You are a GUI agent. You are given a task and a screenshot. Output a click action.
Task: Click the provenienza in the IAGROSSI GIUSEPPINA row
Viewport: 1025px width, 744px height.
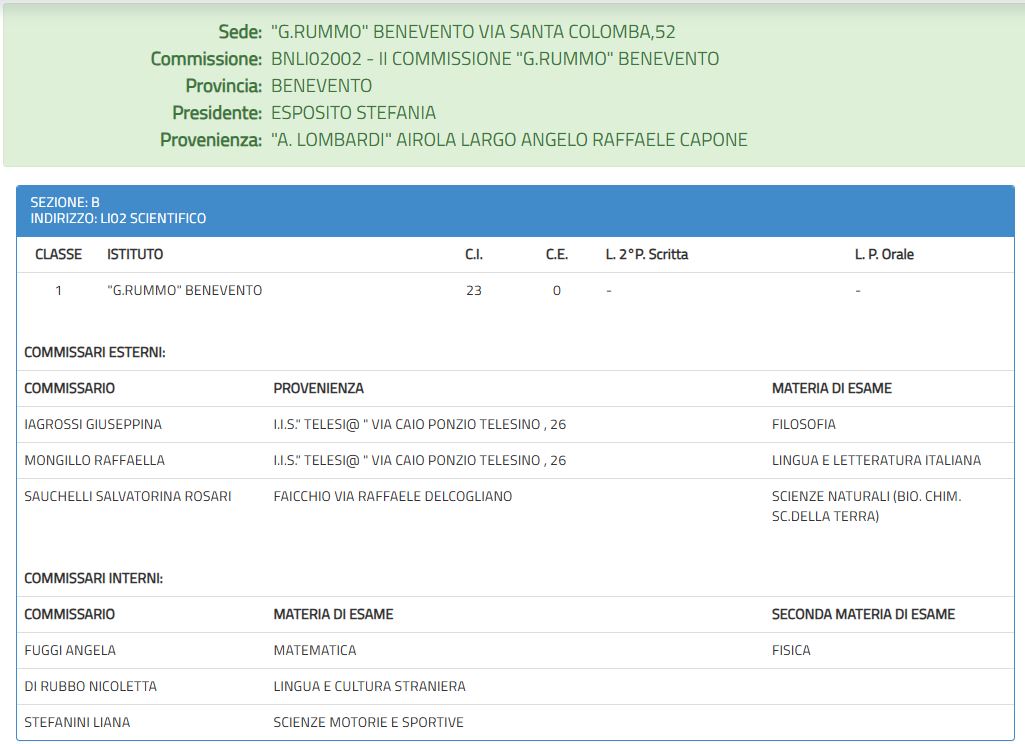click(420, 424)
